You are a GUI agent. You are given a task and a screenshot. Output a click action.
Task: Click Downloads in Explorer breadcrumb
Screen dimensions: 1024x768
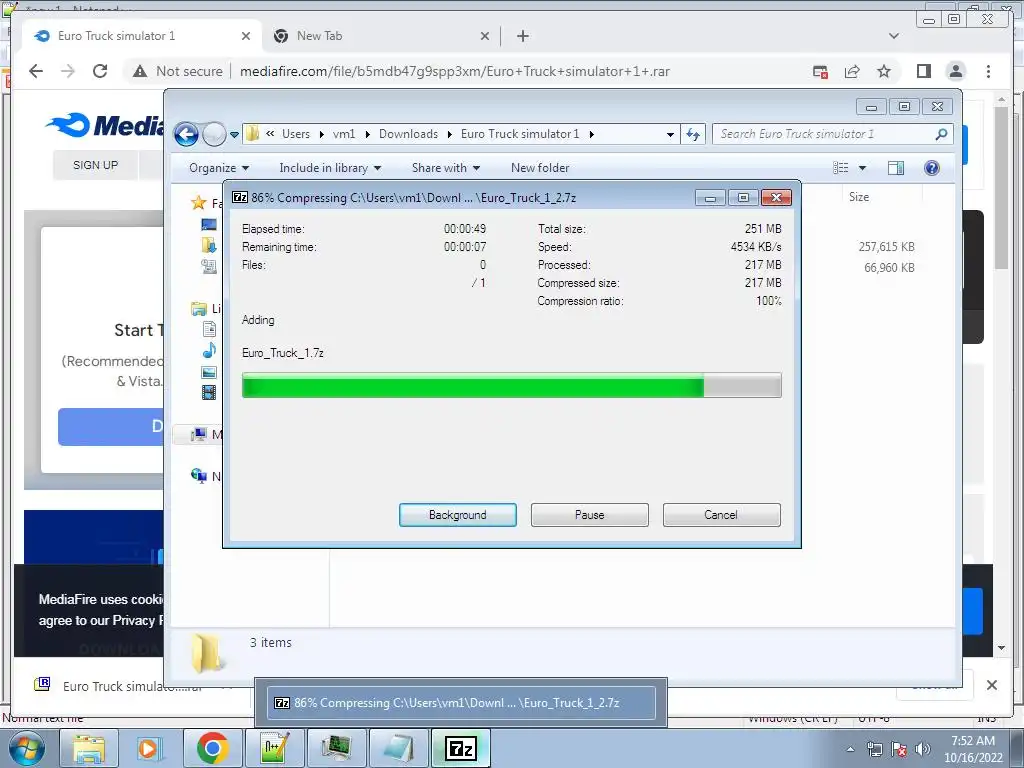pyautogui.click(x=408, y=134)
